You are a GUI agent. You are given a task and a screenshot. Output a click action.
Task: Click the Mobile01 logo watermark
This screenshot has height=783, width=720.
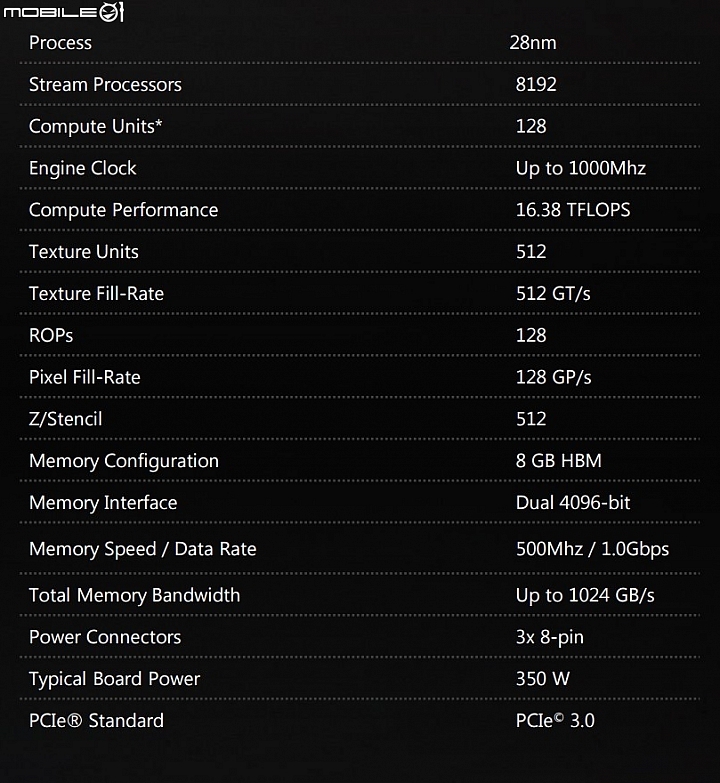63,12
